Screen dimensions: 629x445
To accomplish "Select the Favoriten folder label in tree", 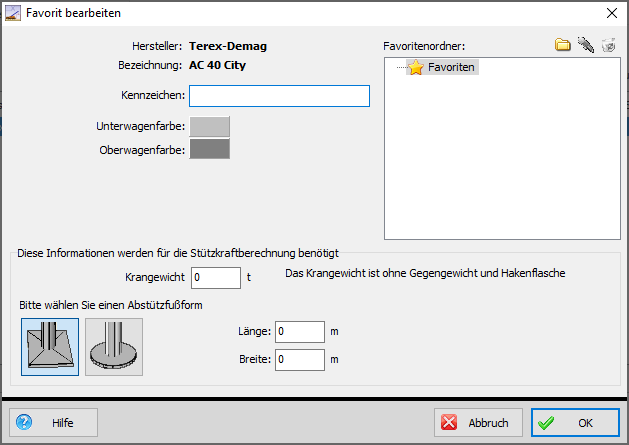I will 451,68.
